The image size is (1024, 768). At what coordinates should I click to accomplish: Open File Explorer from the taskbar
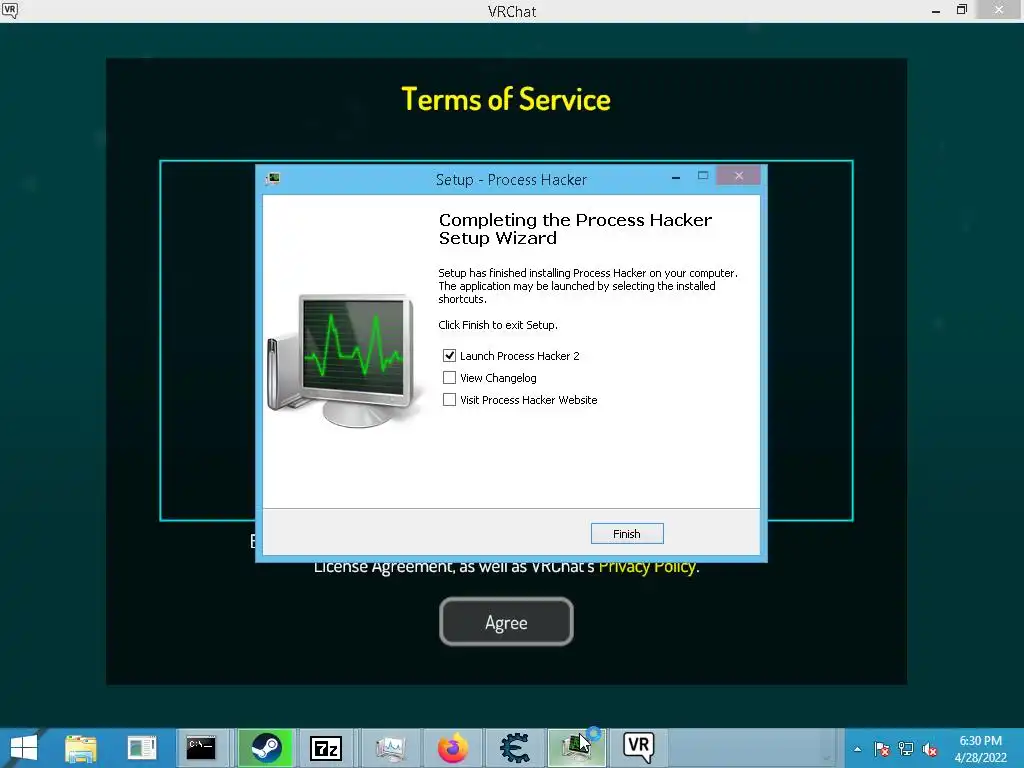(x=81, y=748)
